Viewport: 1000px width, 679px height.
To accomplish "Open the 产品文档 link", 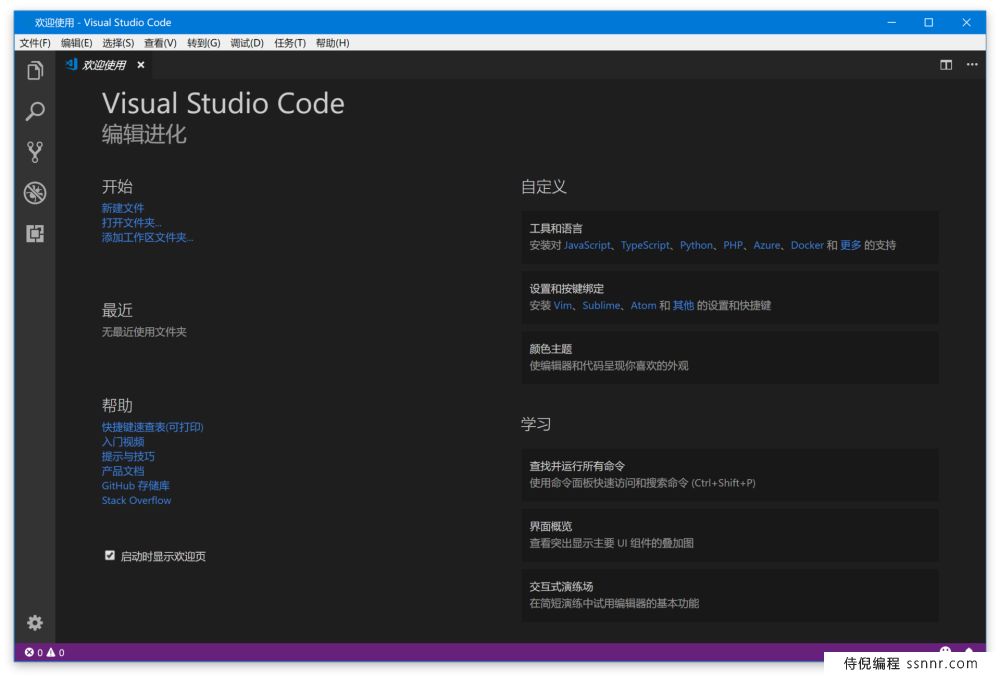I will (122, 471).
